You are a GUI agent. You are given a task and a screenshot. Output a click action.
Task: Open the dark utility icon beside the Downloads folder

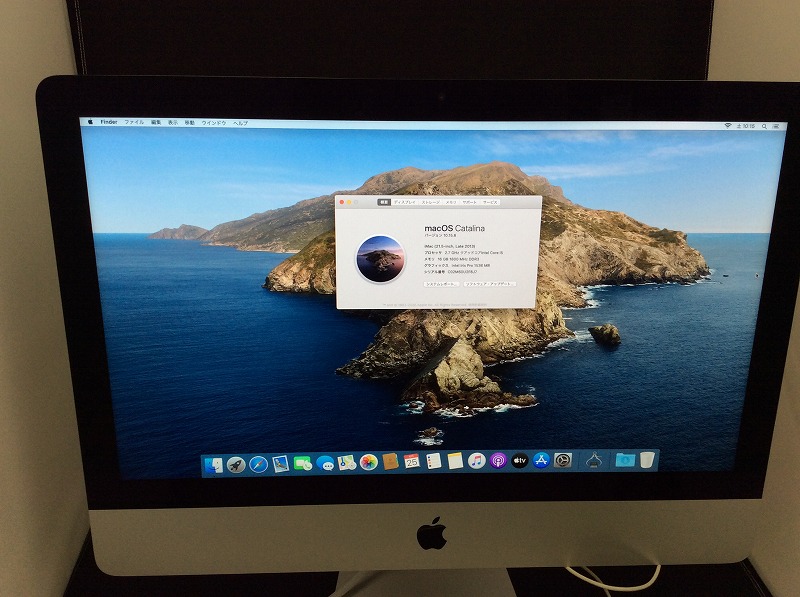click(593, 460)
